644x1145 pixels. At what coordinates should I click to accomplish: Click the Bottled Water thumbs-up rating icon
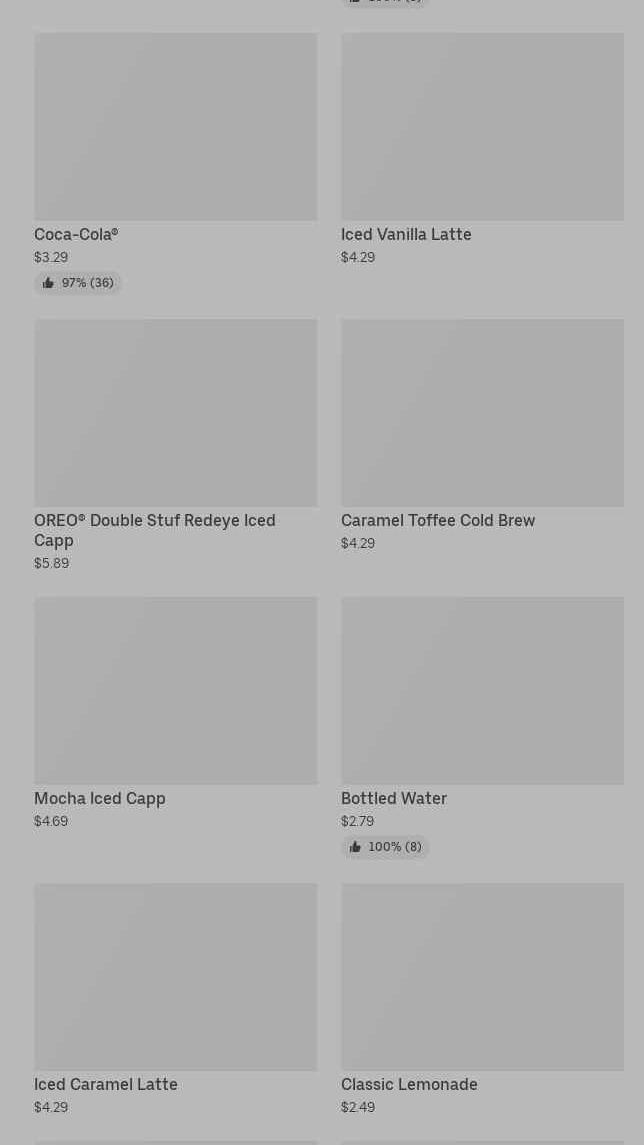[x=355, y=847]
